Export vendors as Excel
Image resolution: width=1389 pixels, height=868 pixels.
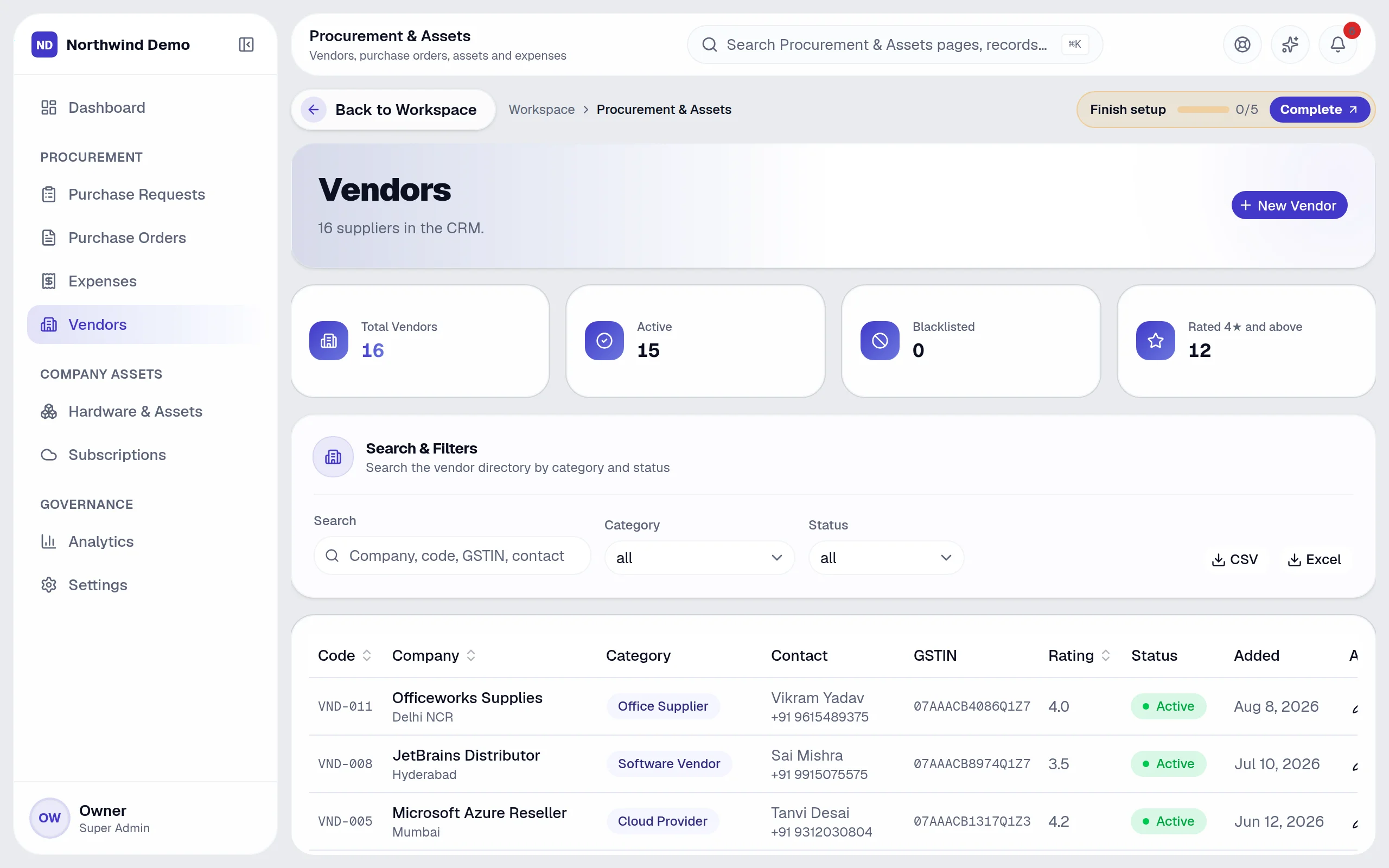click(1314, 559)
